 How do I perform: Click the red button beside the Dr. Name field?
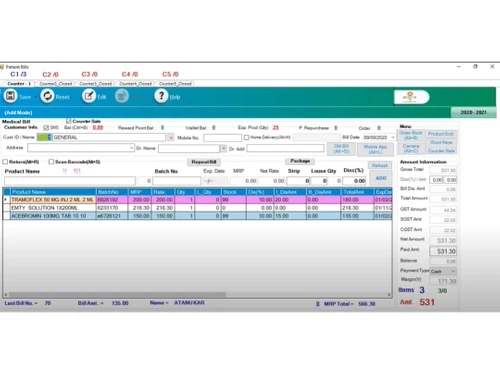pyautogui.click(x=224, y=148)
